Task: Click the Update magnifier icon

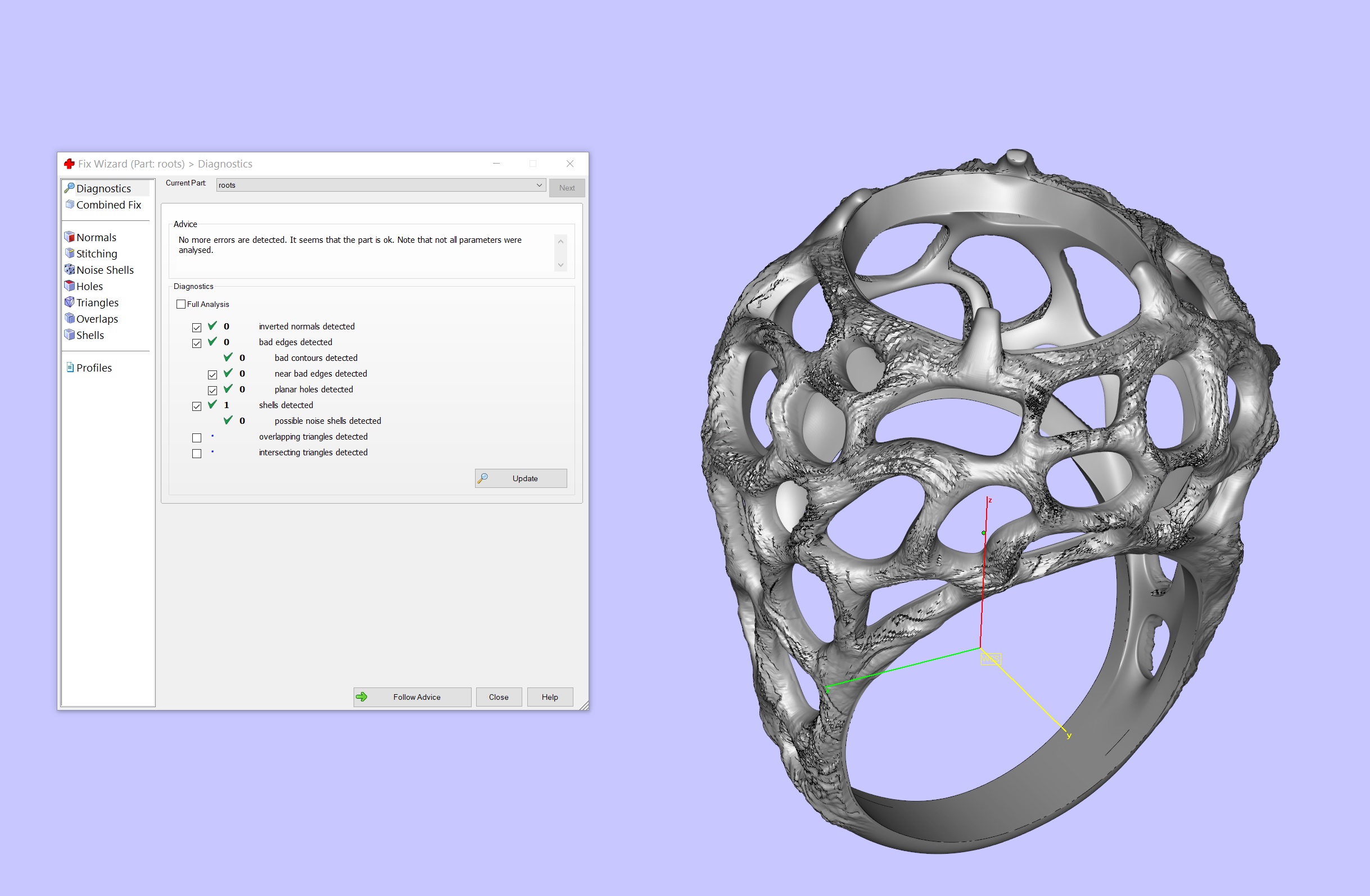Action: click(x=483, y=478)
